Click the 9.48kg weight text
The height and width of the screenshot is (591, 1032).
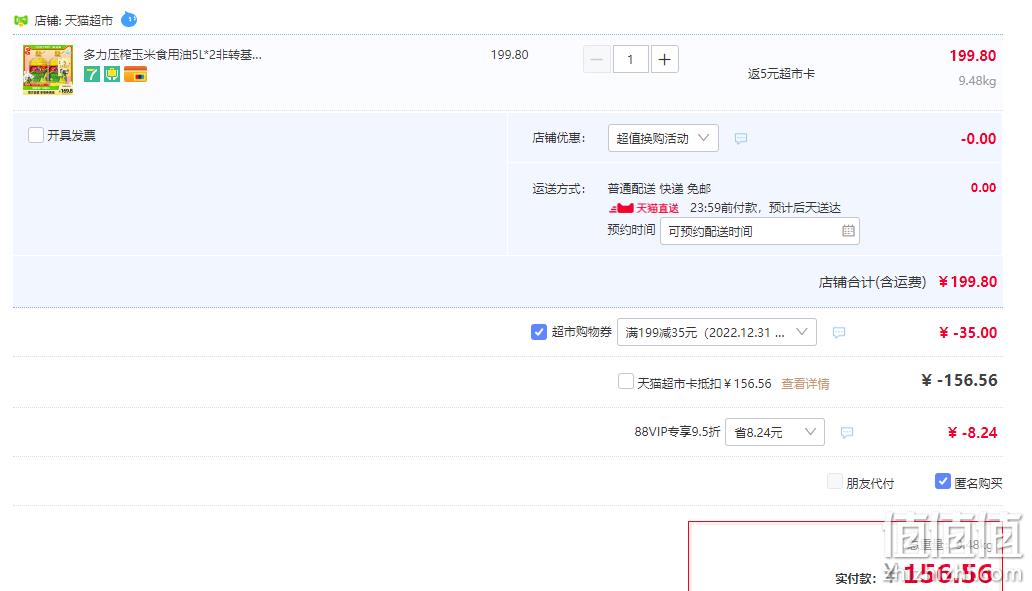977,81
